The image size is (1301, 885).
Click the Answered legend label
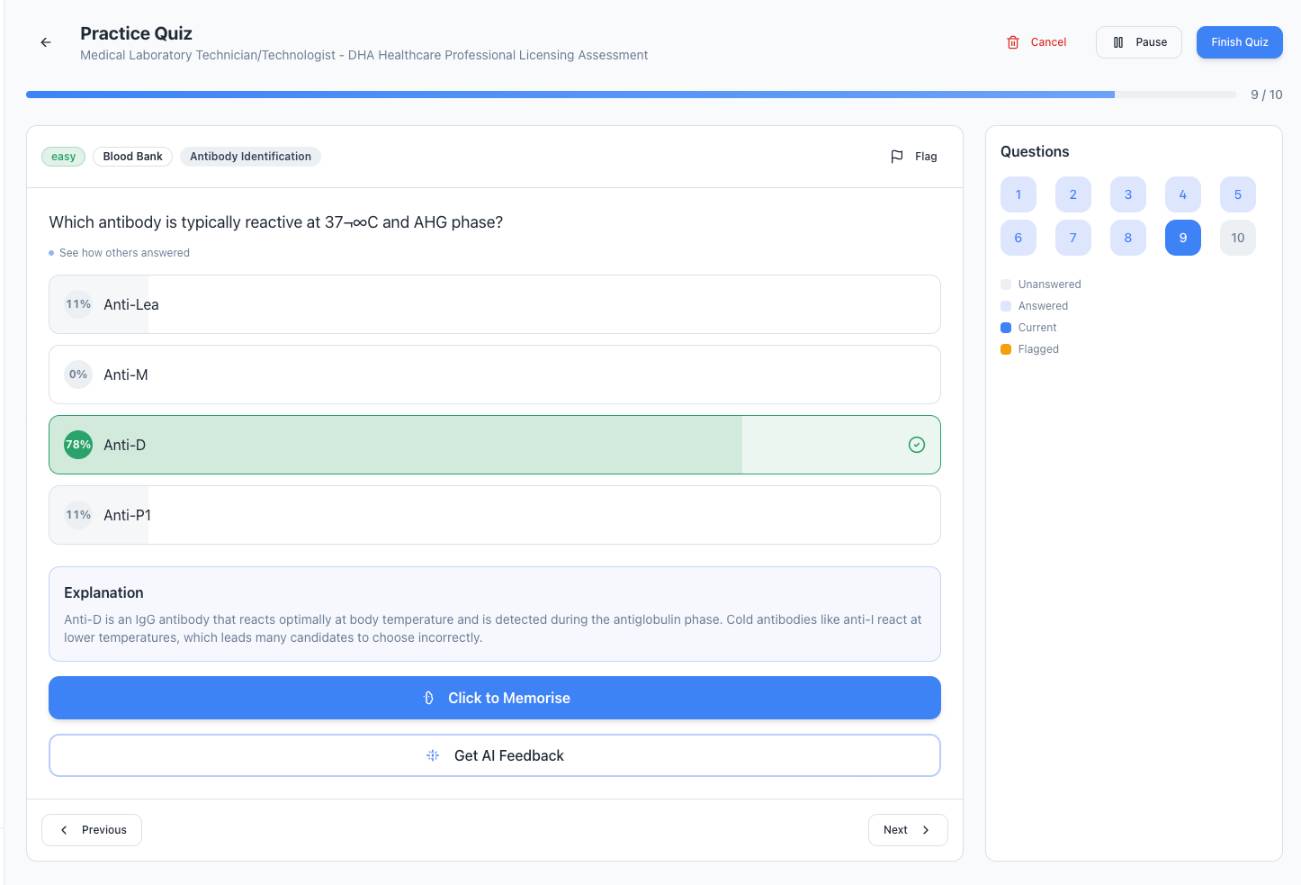pos(1043,306)
